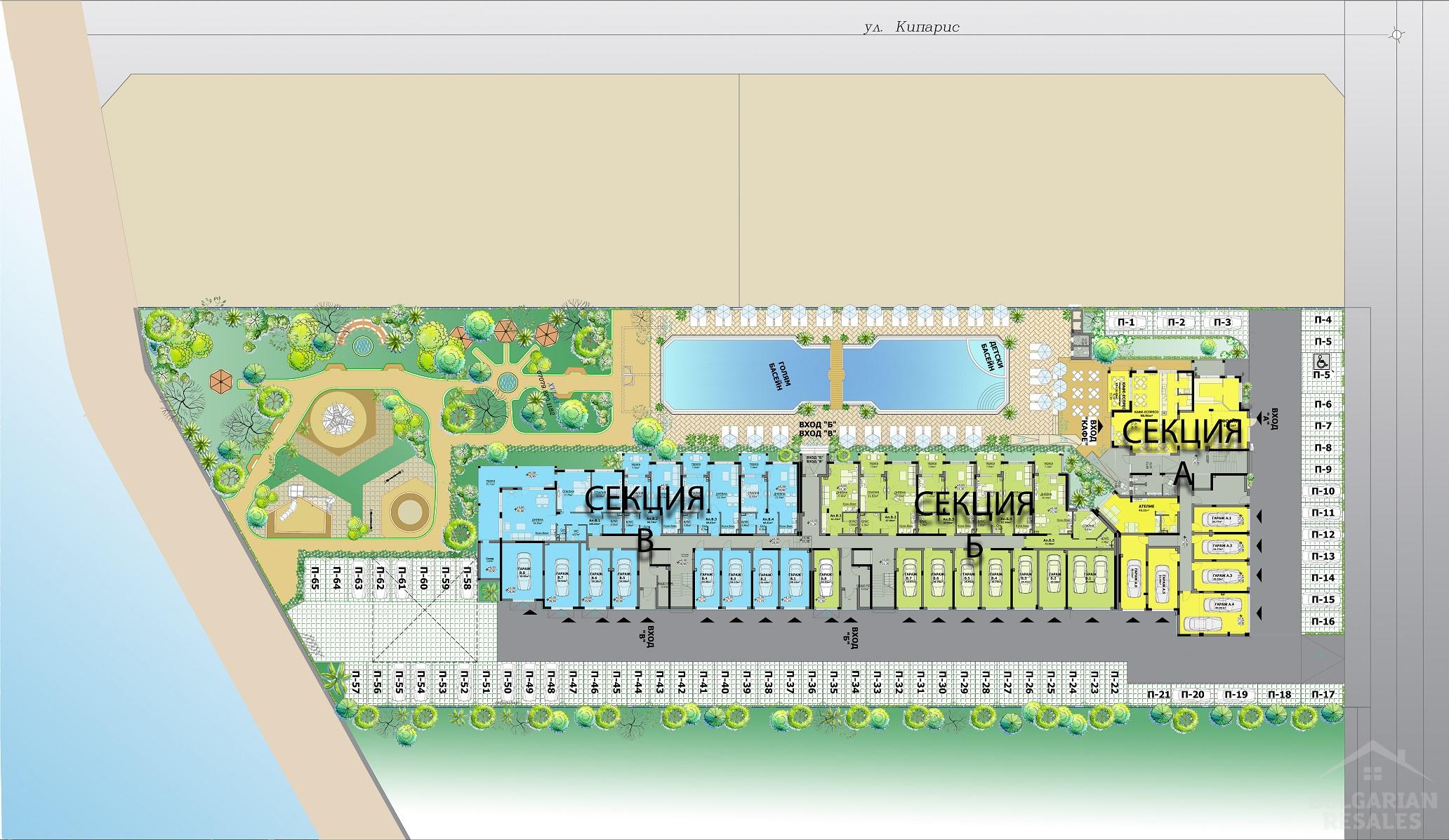
Task: Click the СЕКЦИЯ В heading on blue building
Action: [x=644, y=500]
